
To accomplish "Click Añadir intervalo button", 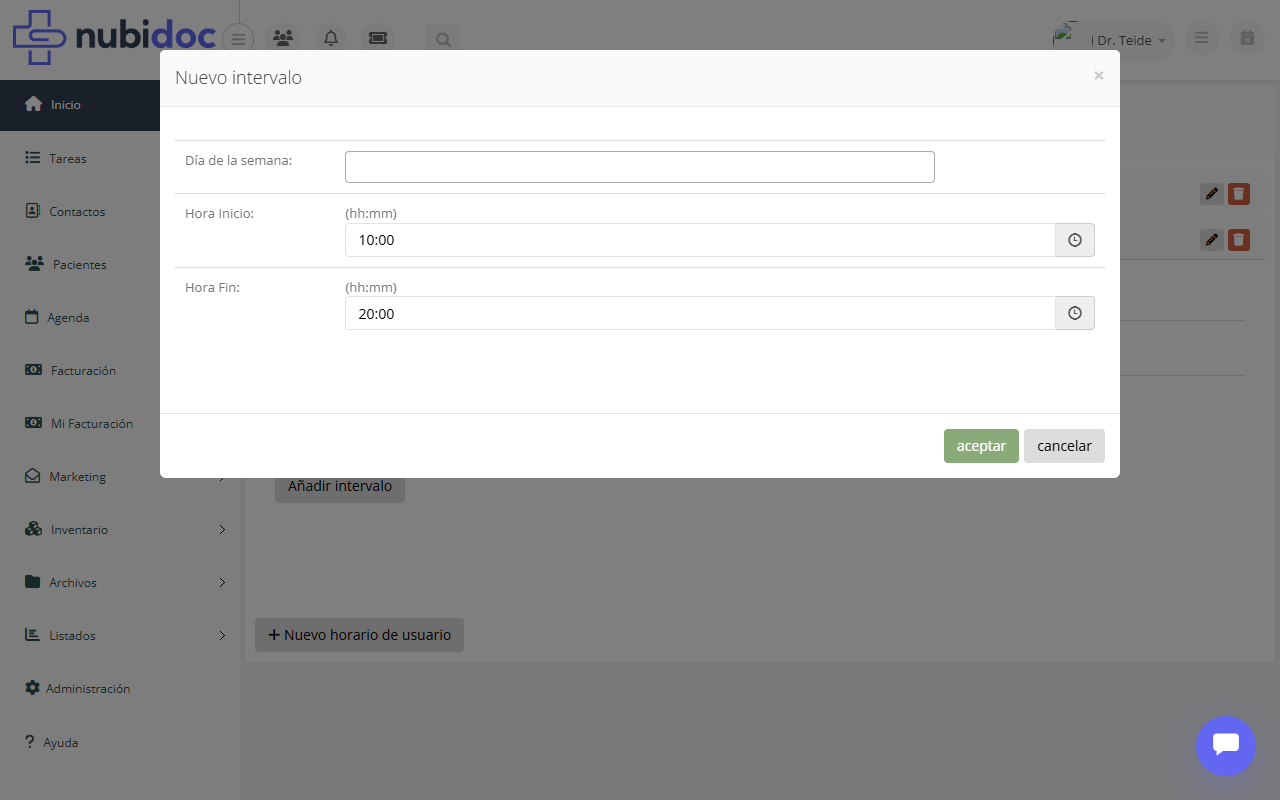I will [x=340, y=487].
